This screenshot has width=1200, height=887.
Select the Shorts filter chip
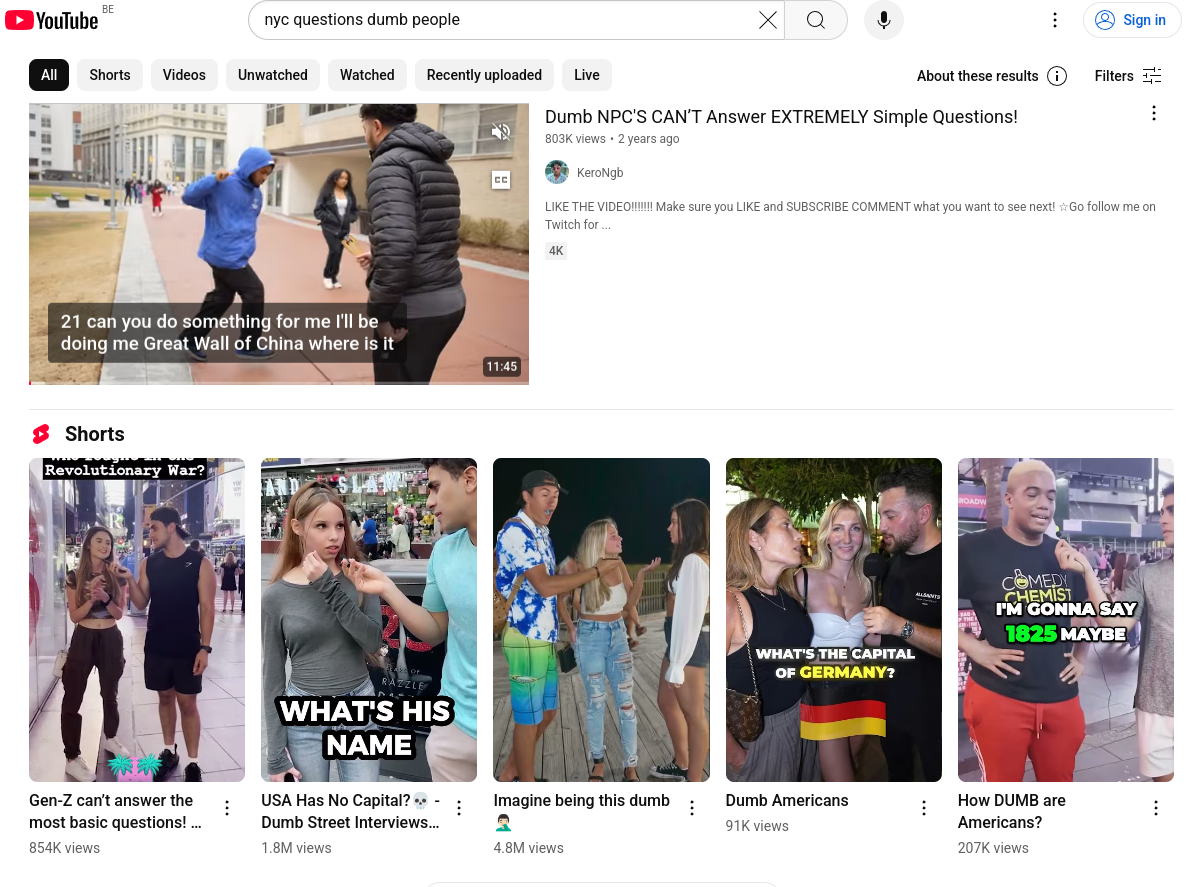pos(110,75)
